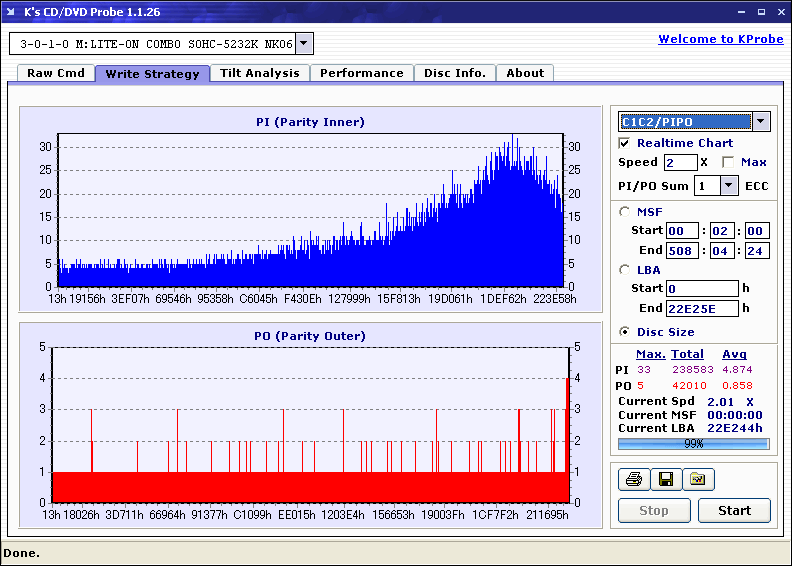Click the Speed value input field
The image size is (792, 566).
(x=680, y=163)
